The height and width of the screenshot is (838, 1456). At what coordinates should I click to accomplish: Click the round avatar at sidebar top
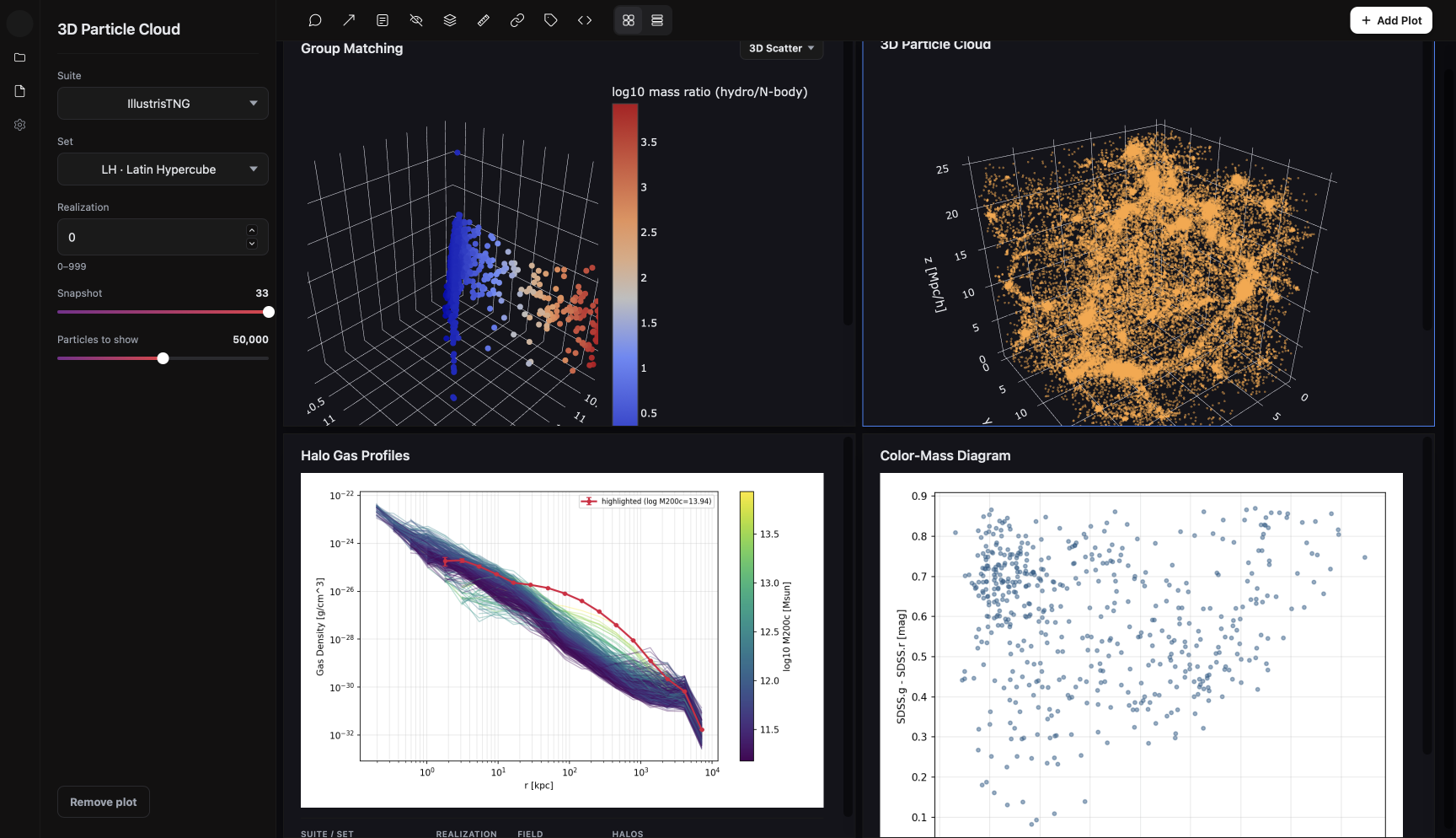tap(20, 23)
